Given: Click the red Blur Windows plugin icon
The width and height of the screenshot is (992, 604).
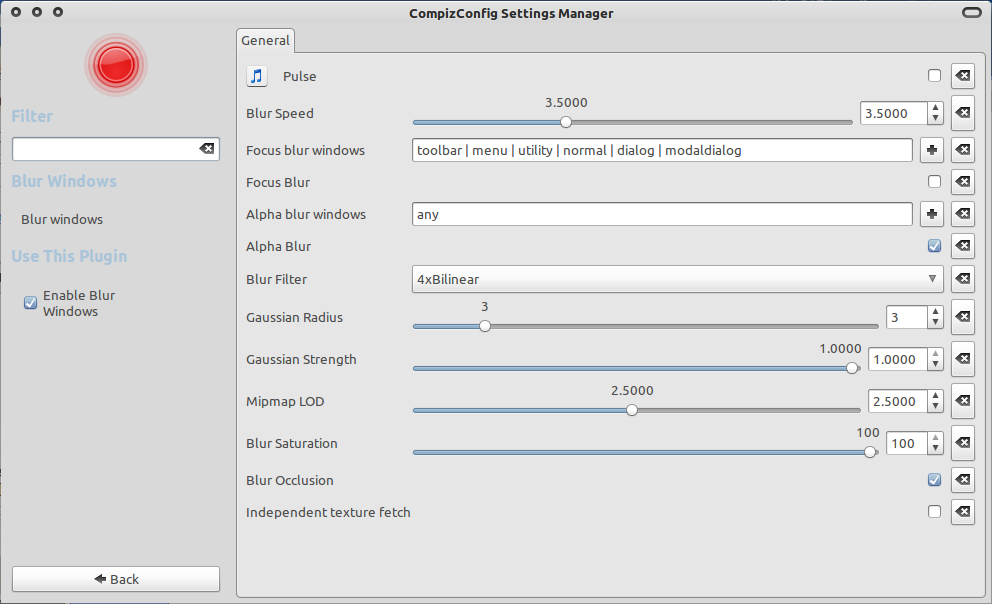Looking at the screenshot, I should [x=115, y=65].
